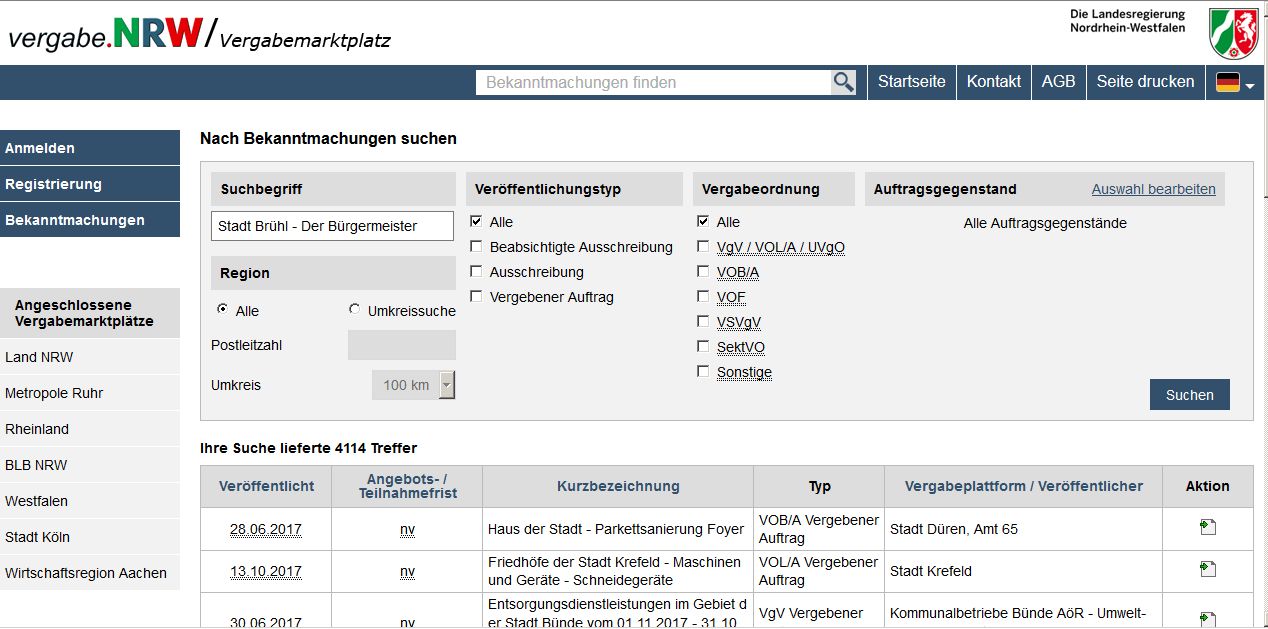The width and height of the screenshot is (1268, 629).
Task: Enable Beabsichtigte Ausschreibung checkbox
Action: (477, 246)
